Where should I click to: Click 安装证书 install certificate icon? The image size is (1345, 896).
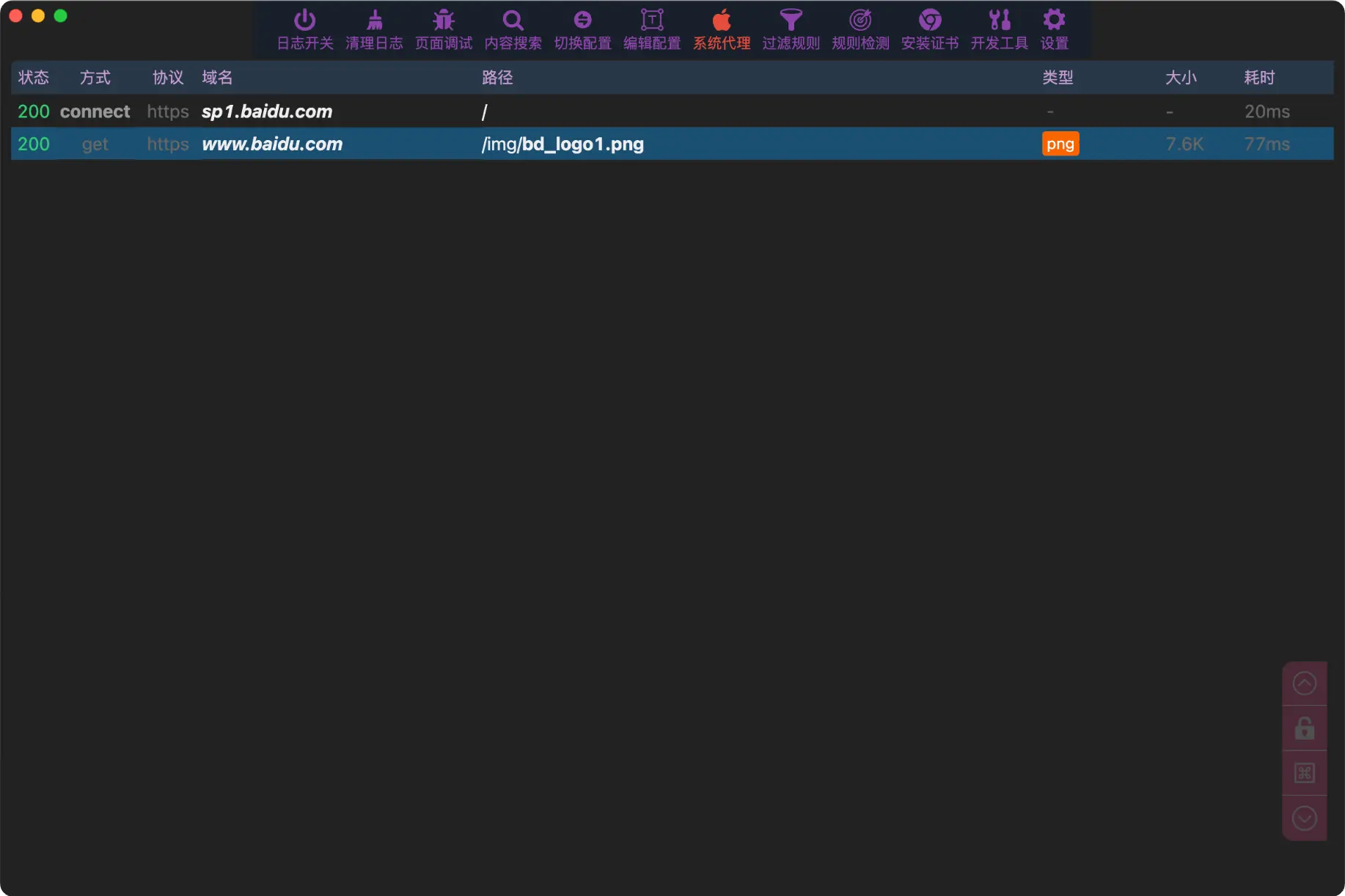click(930, 21)
